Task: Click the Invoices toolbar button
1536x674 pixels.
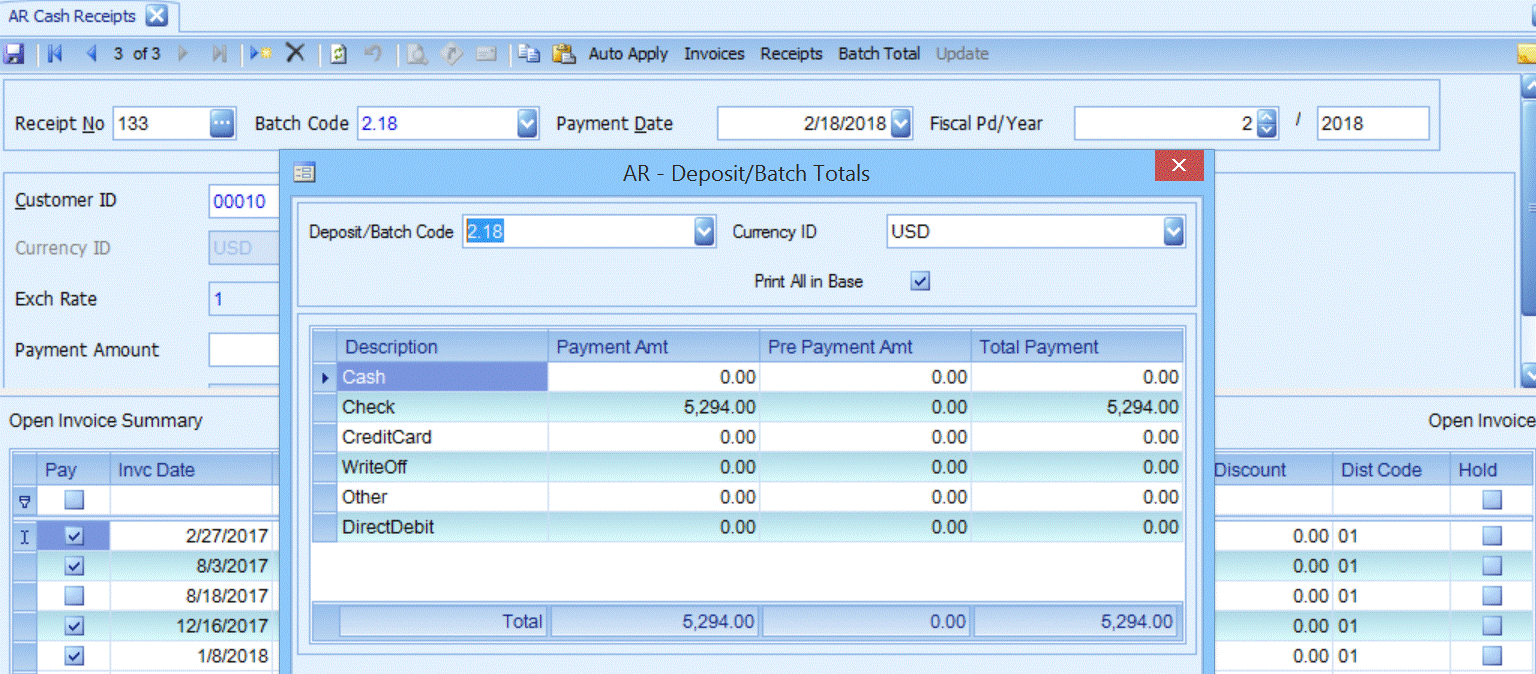Action: pyautogui.click(x=714, y=54)
